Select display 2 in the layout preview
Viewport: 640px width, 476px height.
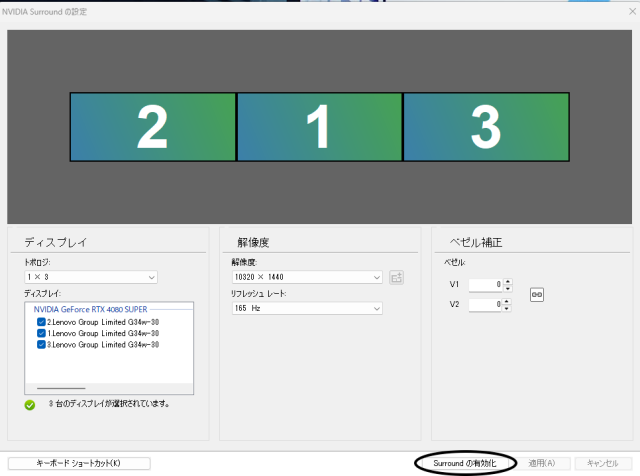[x=152, y=127]
